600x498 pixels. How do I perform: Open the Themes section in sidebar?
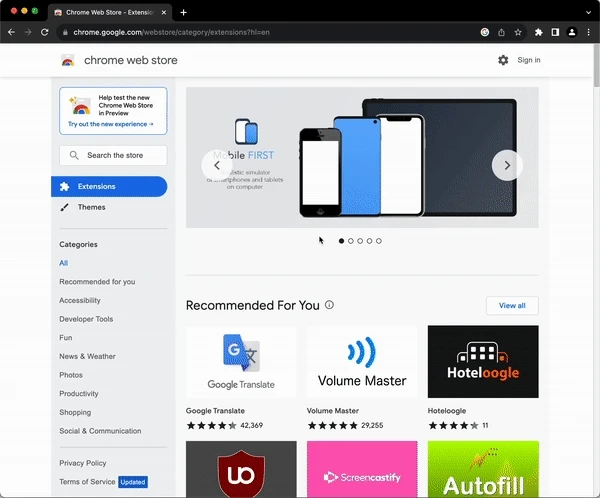(91, 207)
